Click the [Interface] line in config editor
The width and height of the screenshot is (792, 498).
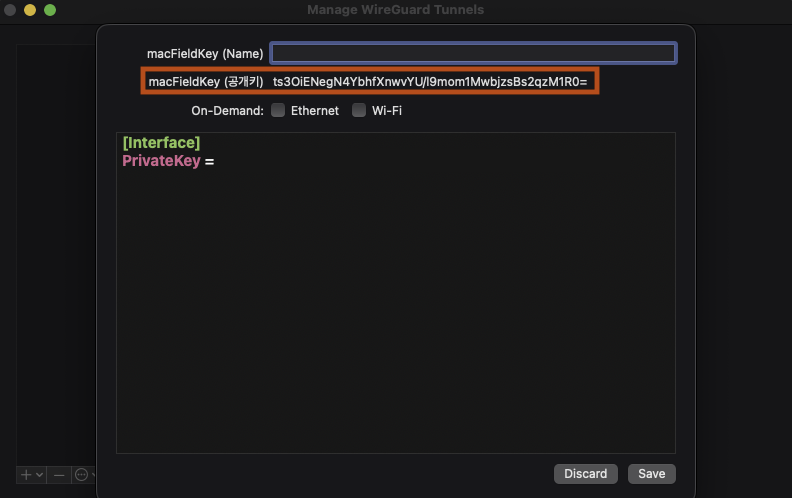point(161,142)
